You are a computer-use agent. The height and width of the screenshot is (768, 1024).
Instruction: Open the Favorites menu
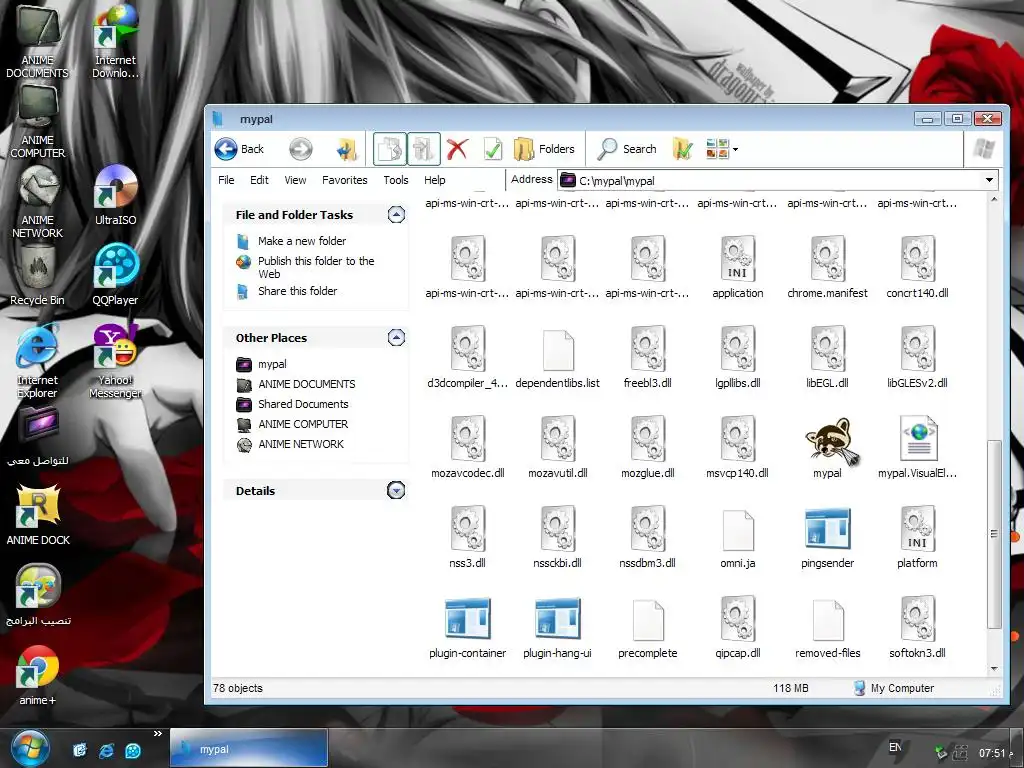click(345, 180)
